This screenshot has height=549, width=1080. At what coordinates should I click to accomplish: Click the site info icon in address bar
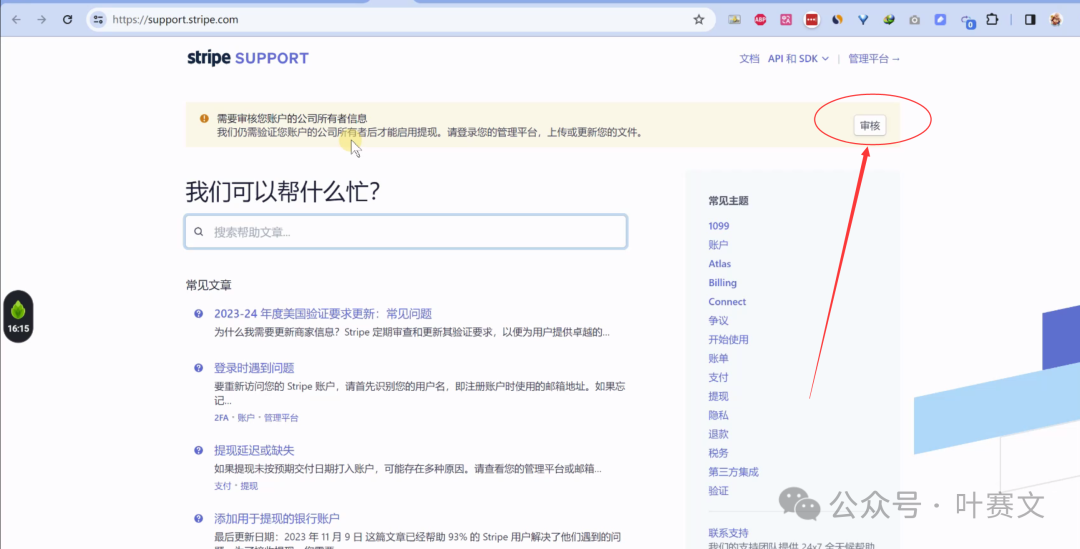click(x=98, y=19)
